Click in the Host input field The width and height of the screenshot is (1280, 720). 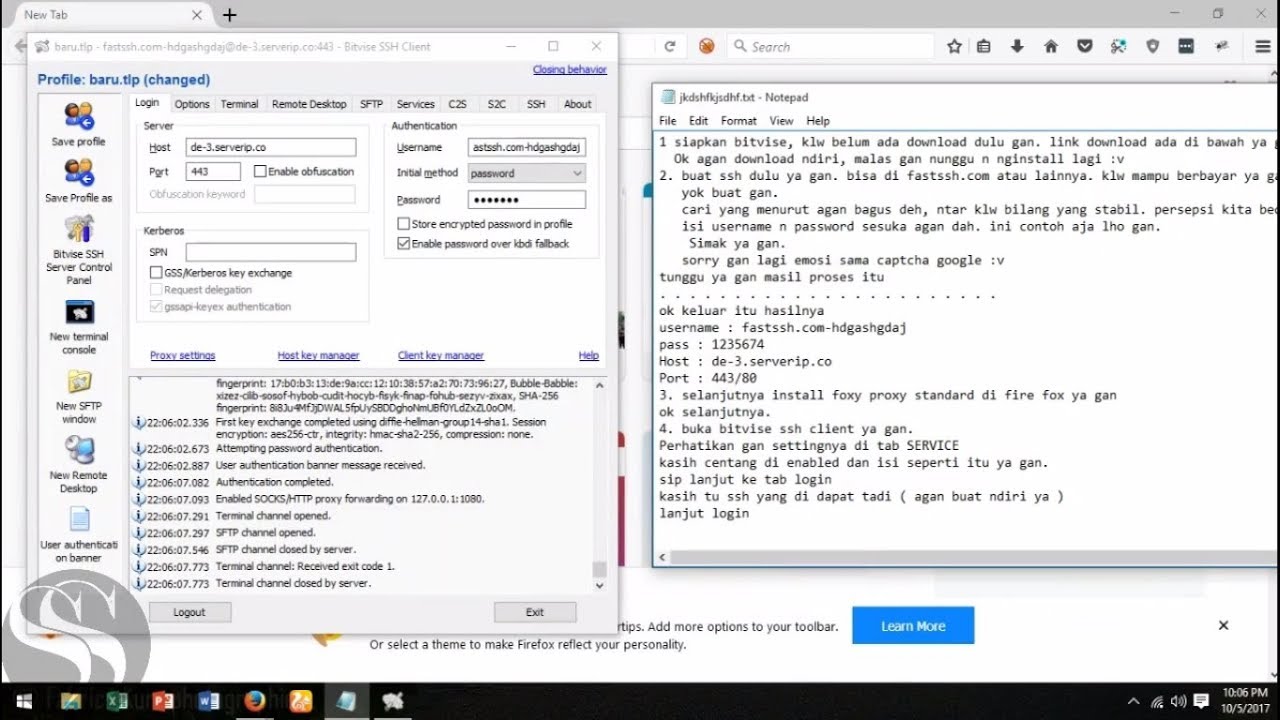click(x=271, y=147)
